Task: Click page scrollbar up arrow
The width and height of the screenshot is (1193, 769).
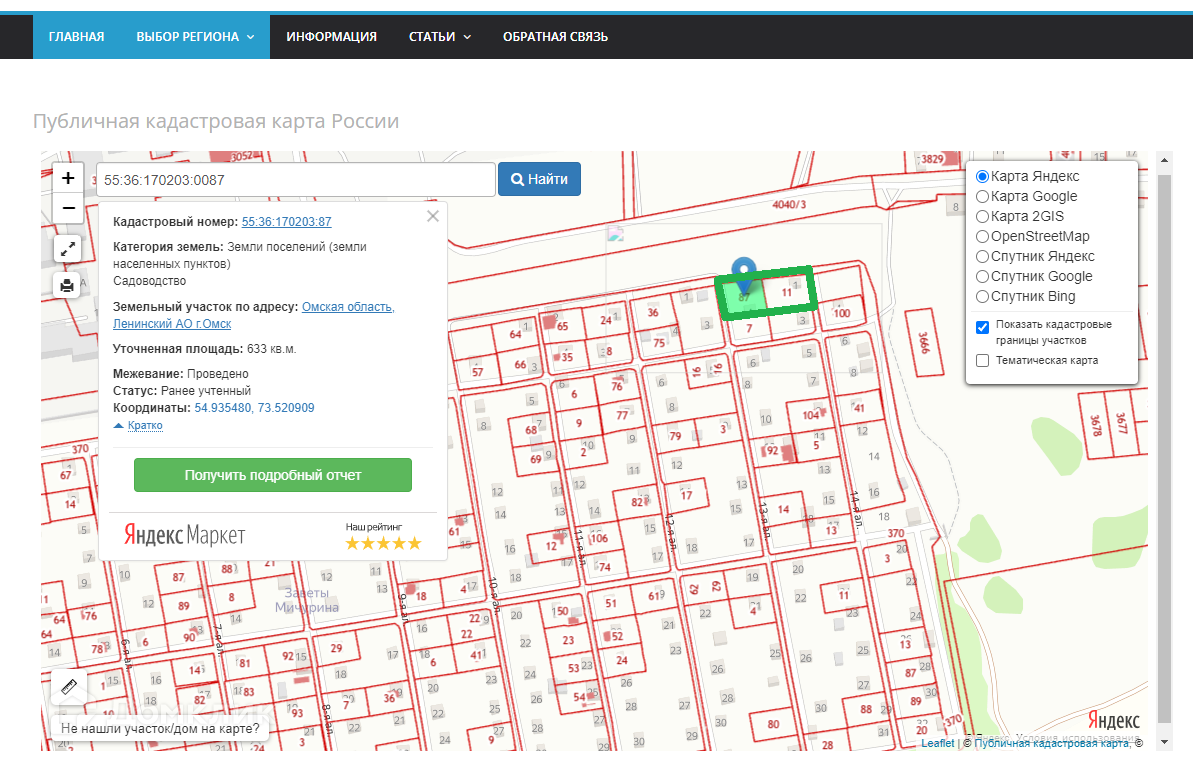Action: [1163, 160]
